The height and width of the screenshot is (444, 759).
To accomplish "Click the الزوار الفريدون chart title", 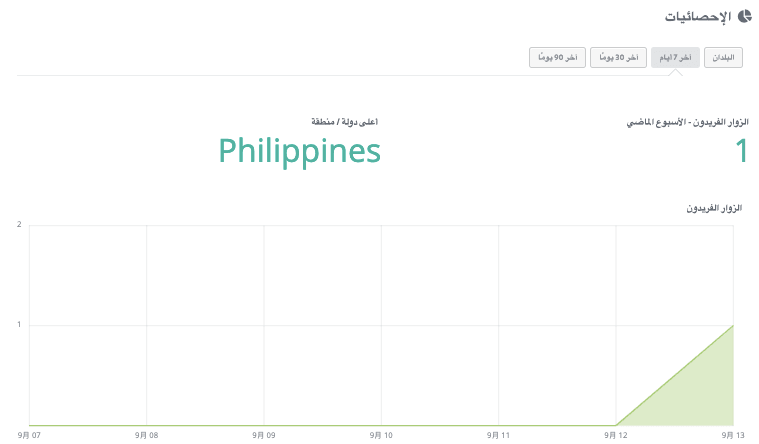I will [714, 208].
